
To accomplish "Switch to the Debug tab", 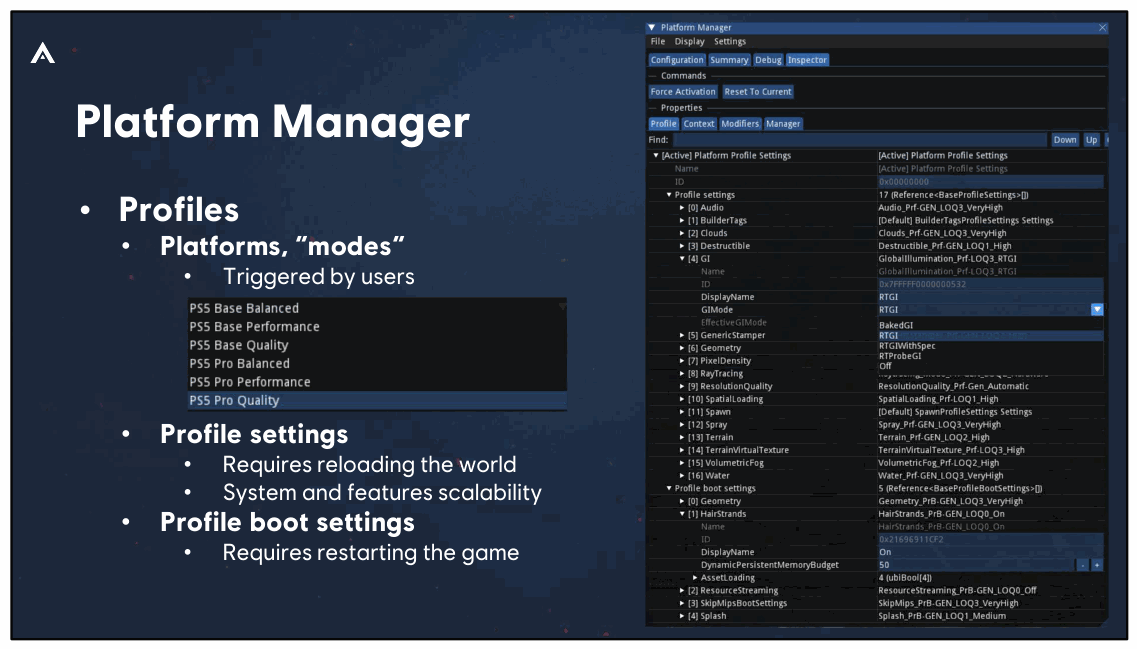I will click(768, 60).
